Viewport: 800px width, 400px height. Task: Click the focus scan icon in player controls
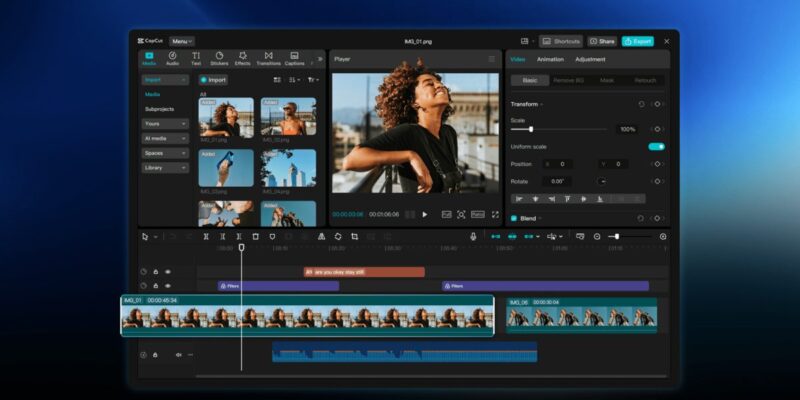click(x=461, y=215)
